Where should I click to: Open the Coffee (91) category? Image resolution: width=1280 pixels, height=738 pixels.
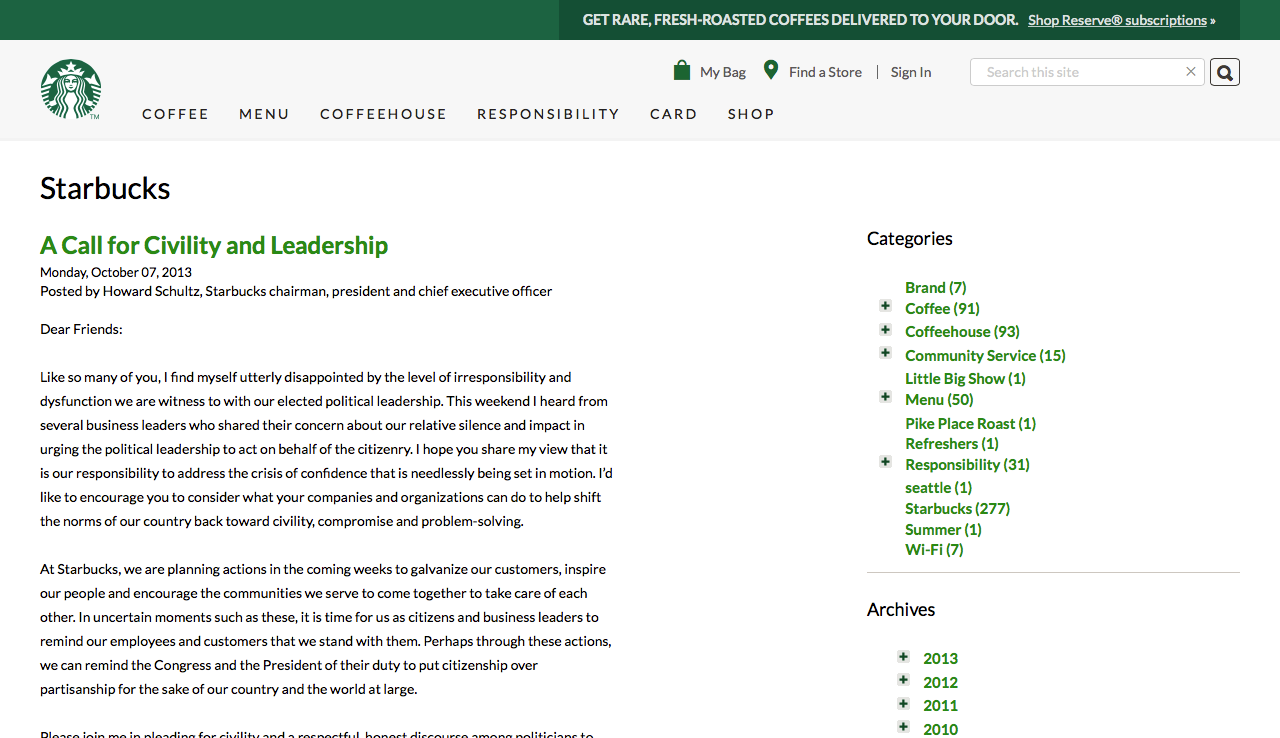942,309
